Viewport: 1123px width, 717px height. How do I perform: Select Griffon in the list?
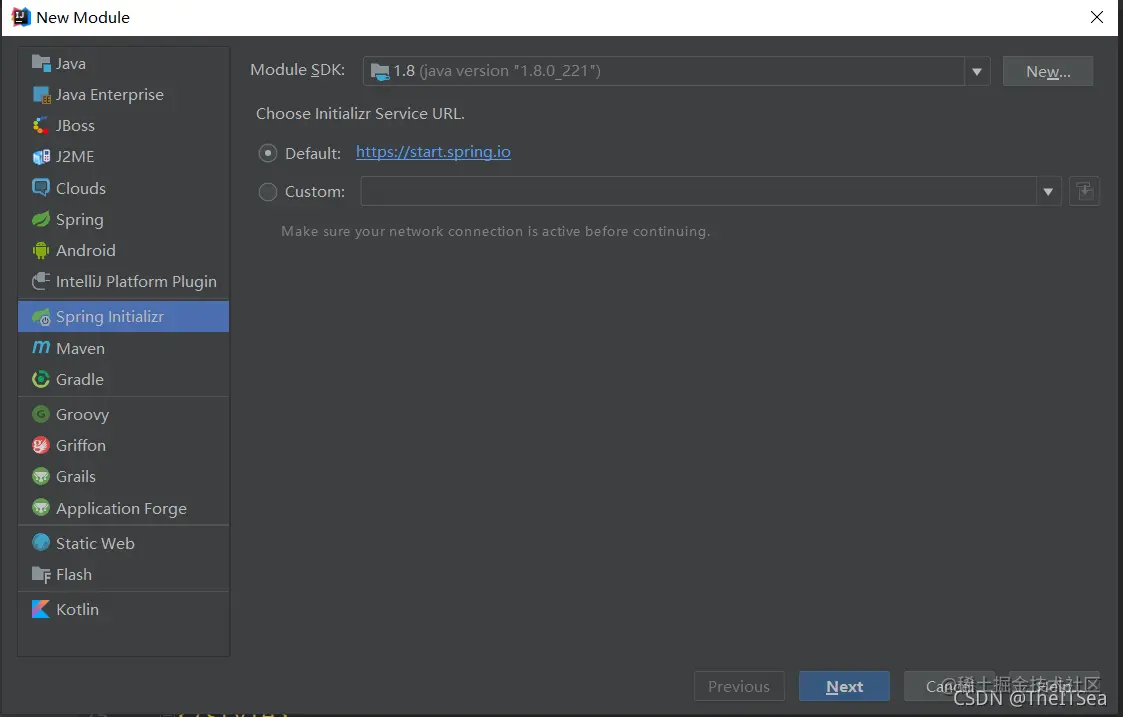click(123, 445)
